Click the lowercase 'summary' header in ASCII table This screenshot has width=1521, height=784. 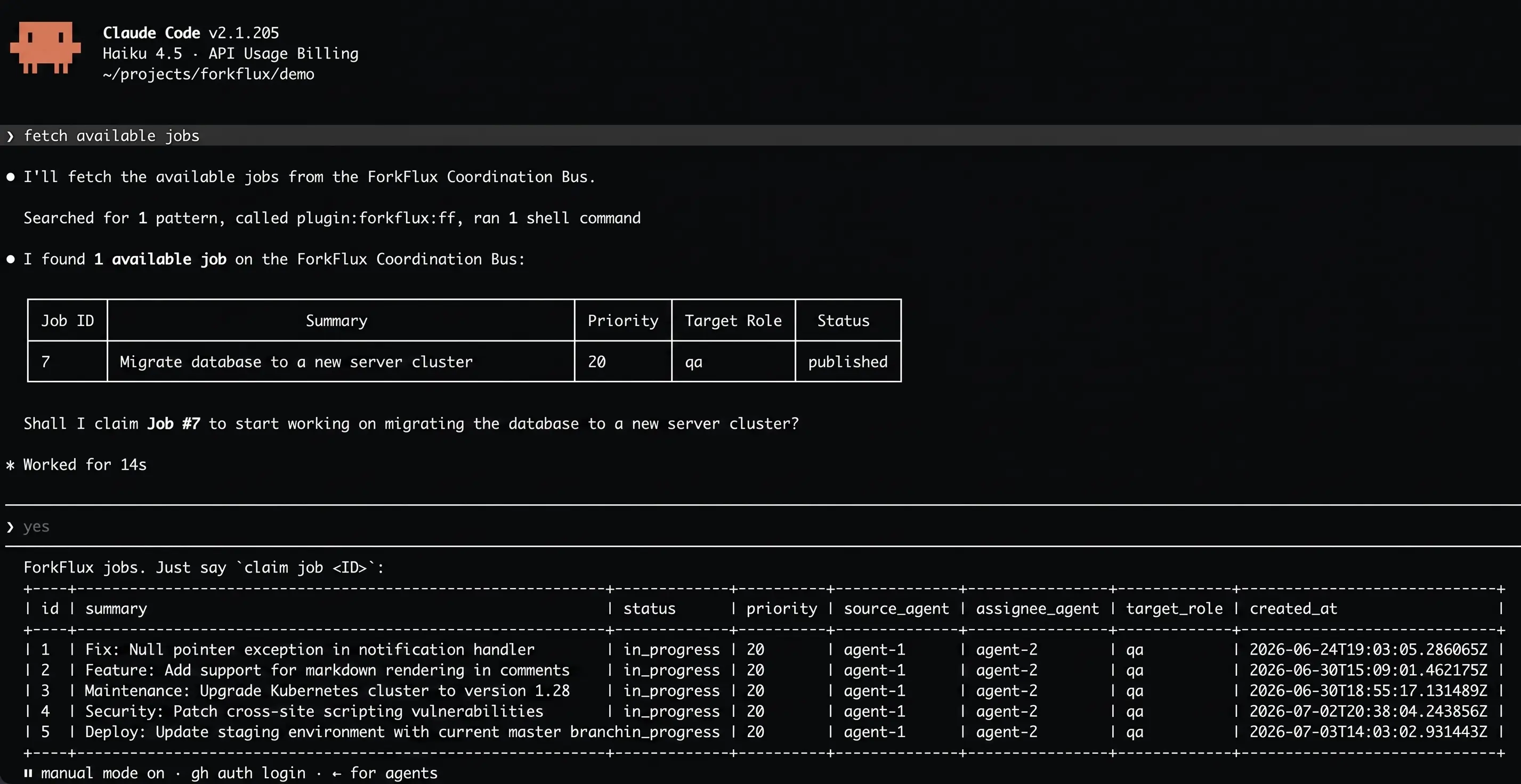116,608
